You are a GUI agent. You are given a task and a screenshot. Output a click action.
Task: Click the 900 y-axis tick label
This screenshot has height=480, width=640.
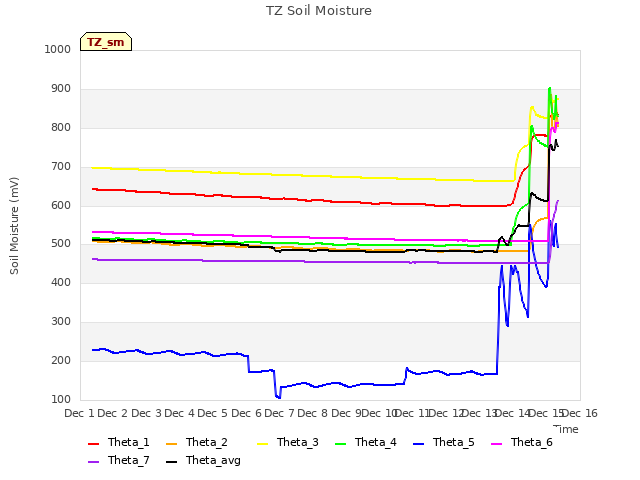61,89
